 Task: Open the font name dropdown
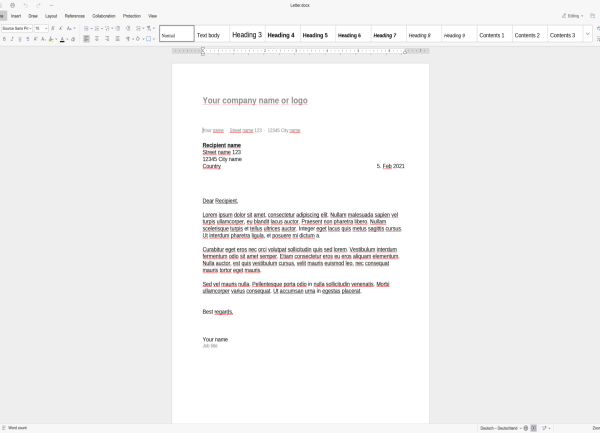(17, 28)
